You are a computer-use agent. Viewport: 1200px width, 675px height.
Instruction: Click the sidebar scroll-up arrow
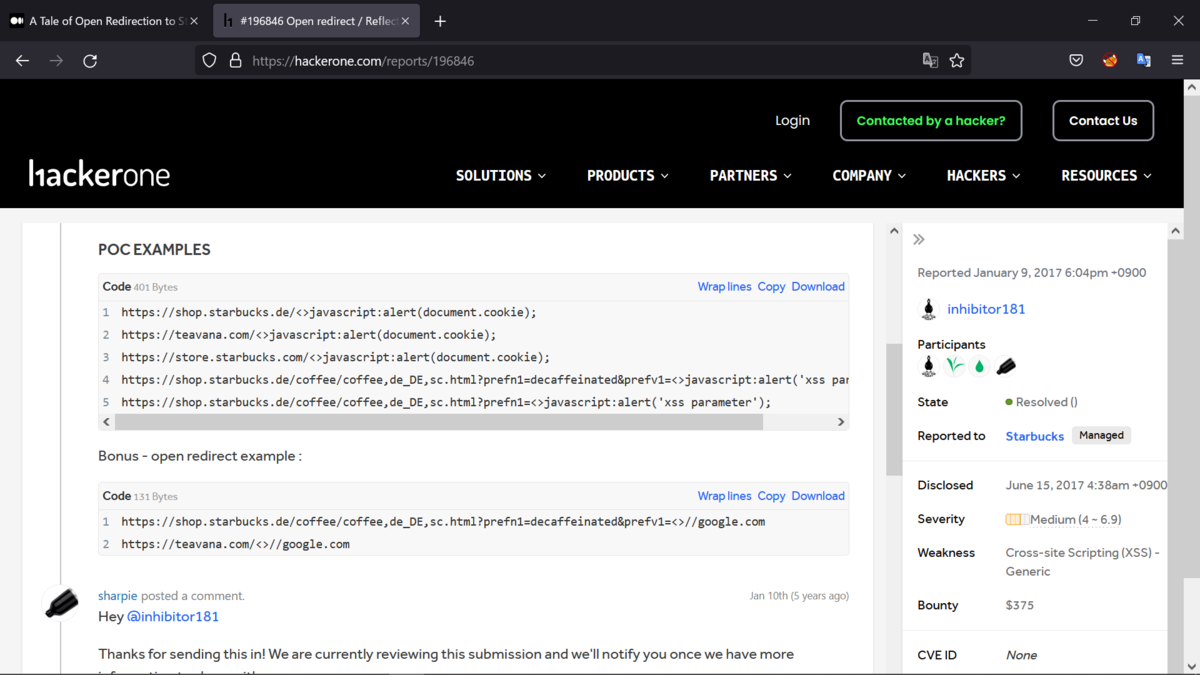[1175, 231]
